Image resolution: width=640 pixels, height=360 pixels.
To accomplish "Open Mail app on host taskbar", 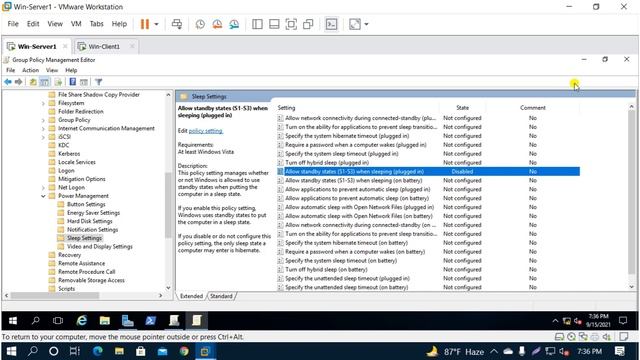I will pyautogui.click(x=162, y=351).
